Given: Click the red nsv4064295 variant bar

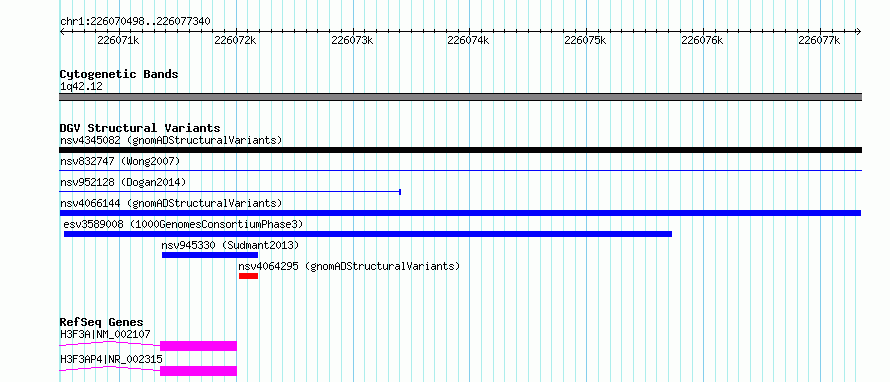Looking at the screenshot, I should [x=249, y=276].
